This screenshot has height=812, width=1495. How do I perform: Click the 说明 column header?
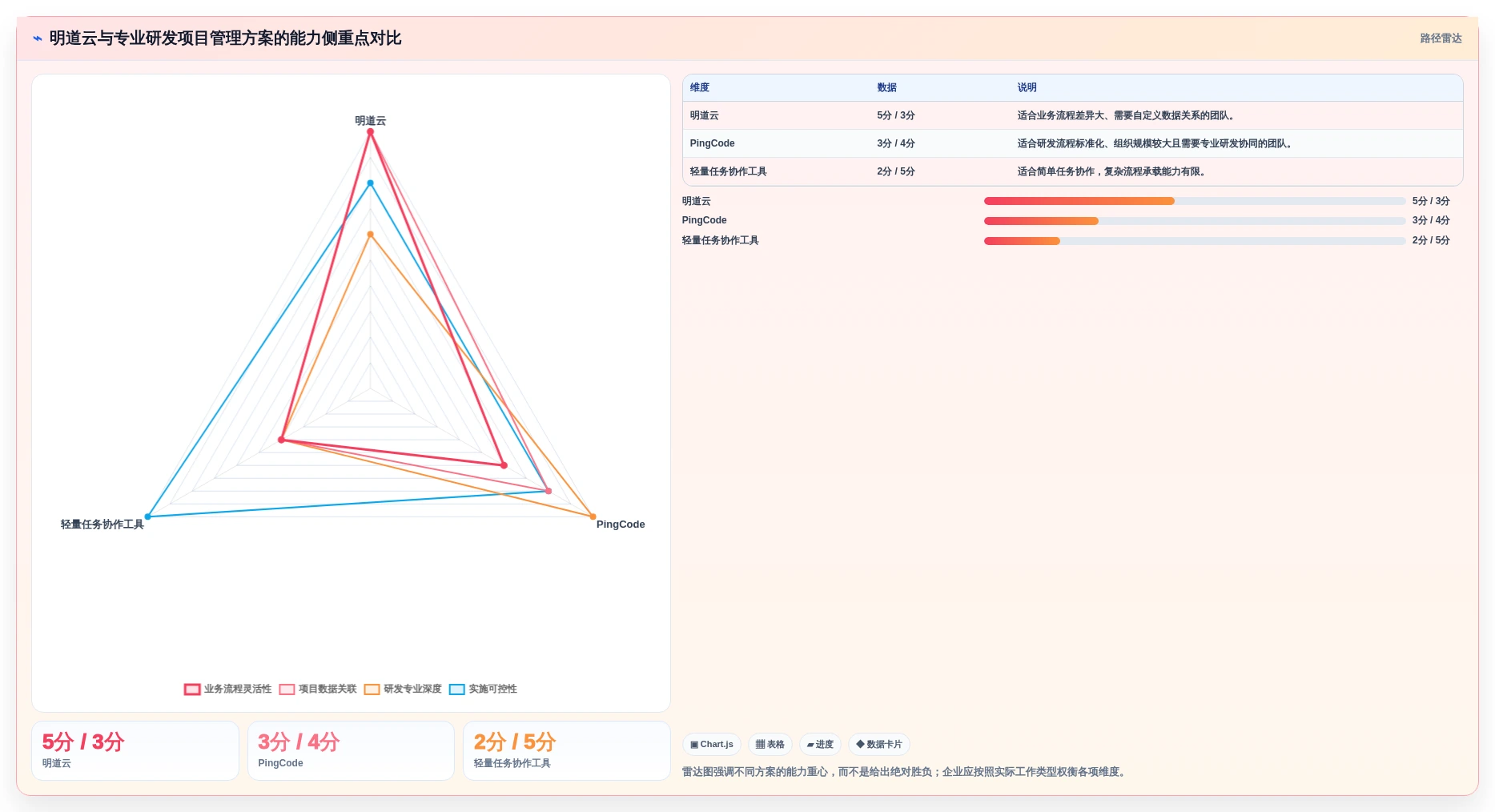coord(1027,87)
